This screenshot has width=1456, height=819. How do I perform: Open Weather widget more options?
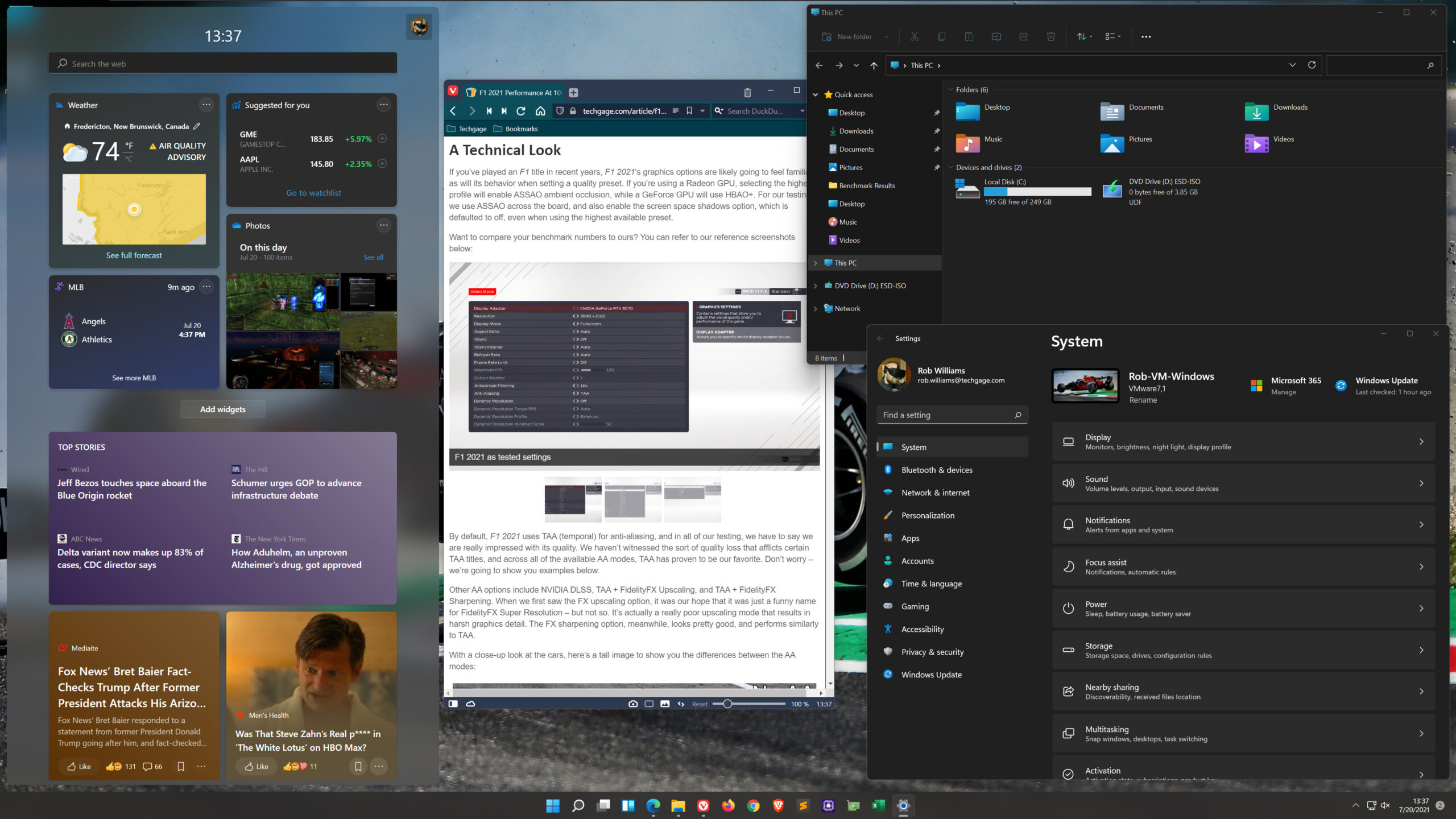(206, 105)
